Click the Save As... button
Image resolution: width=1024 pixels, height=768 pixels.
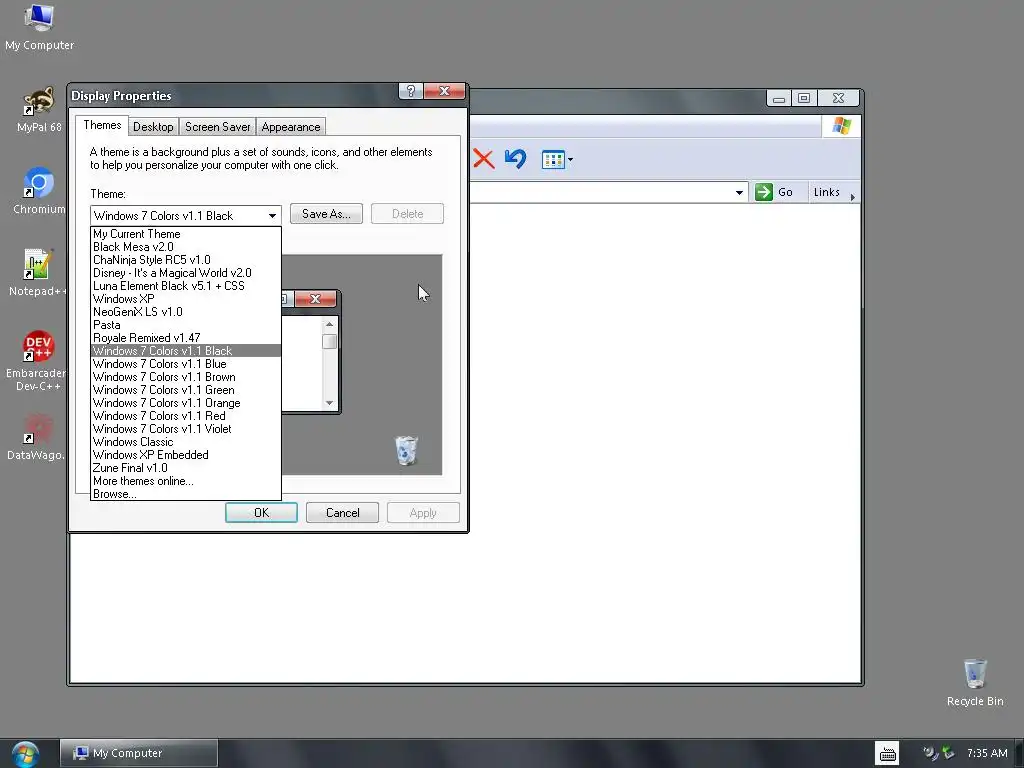click(326, 214)
